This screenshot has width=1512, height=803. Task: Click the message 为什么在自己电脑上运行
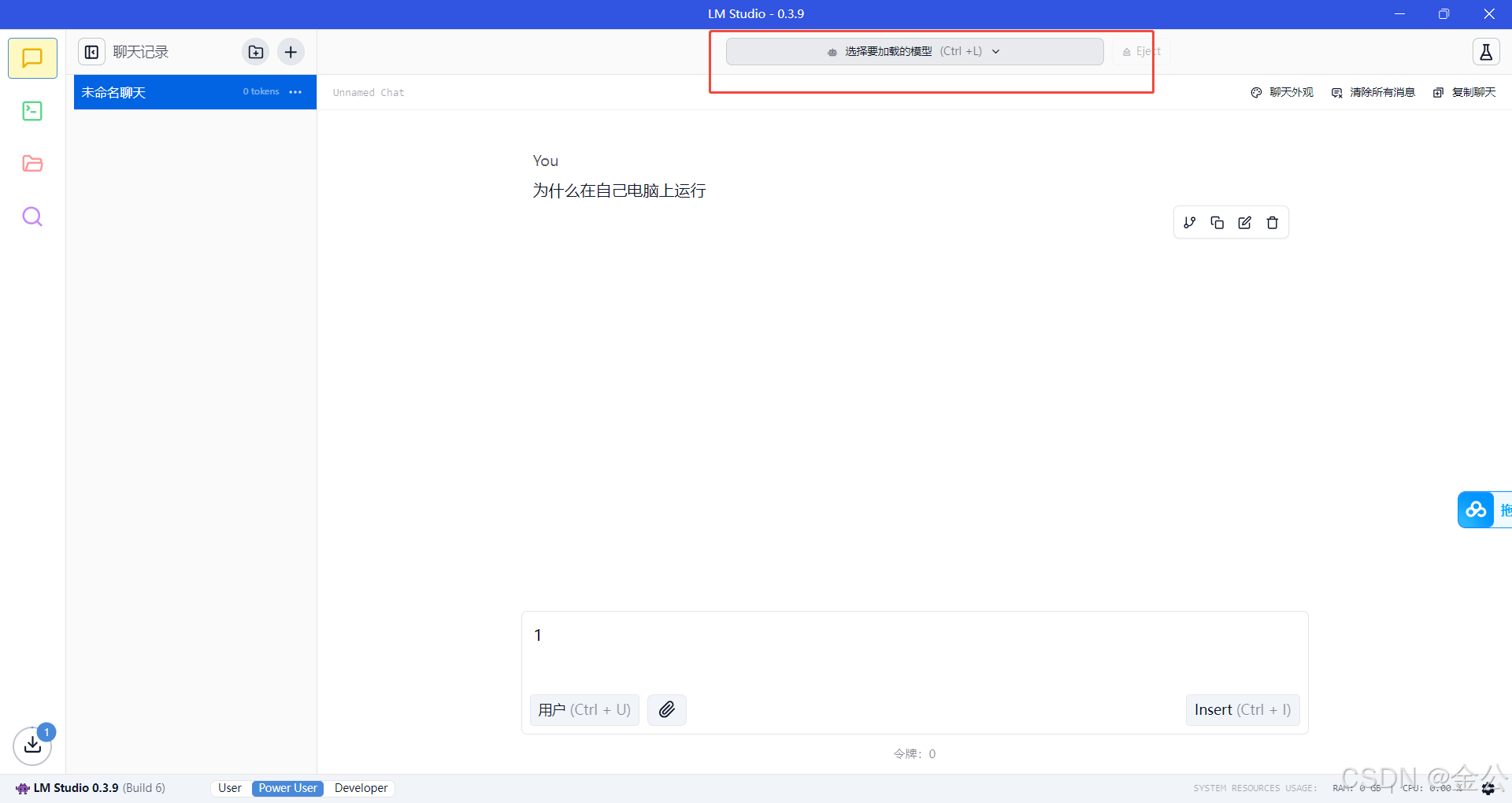coord(619,191)
